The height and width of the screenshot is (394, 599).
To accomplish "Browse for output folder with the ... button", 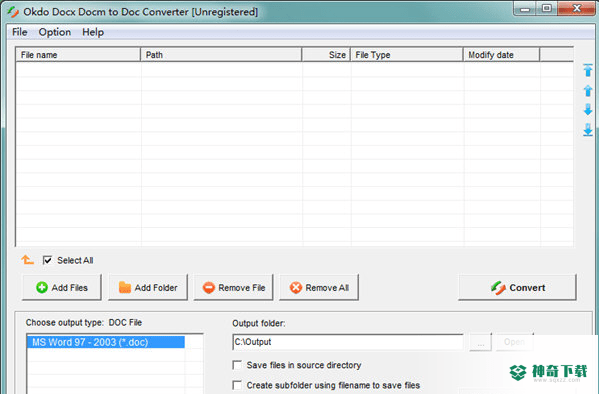I will 480,342.
